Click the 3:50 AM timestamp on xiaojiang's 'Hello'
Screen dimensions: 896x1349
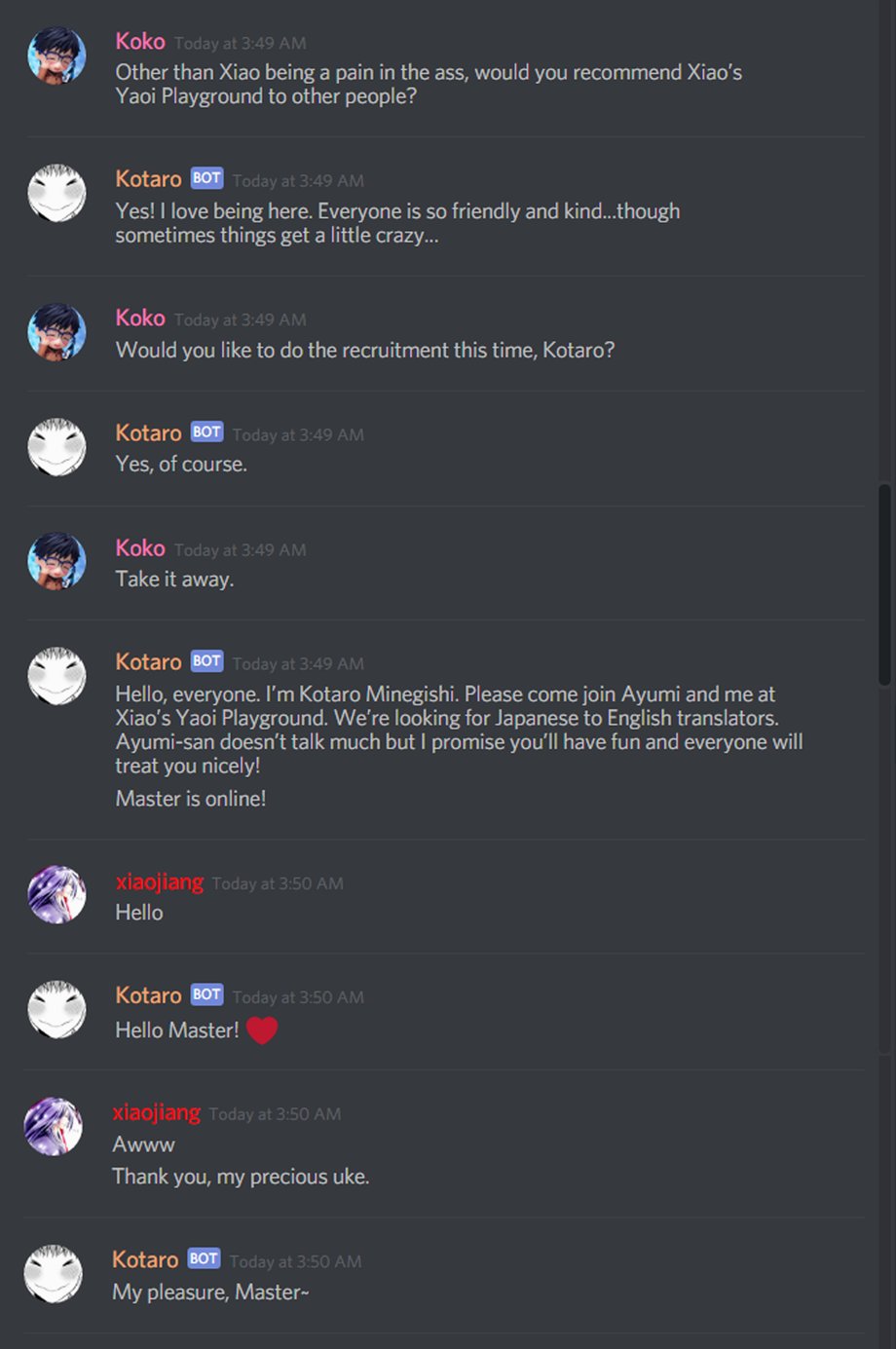(278, 883)
